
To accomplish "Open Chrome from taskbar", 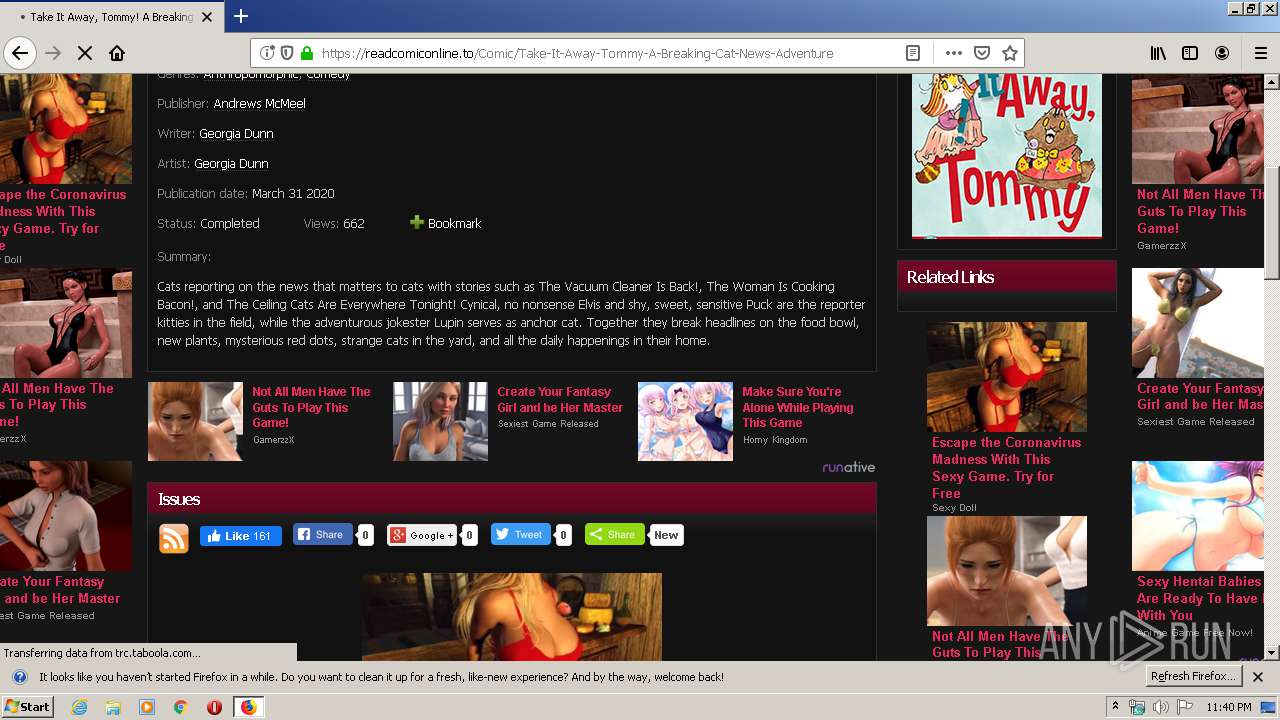I will pos(181,707).
